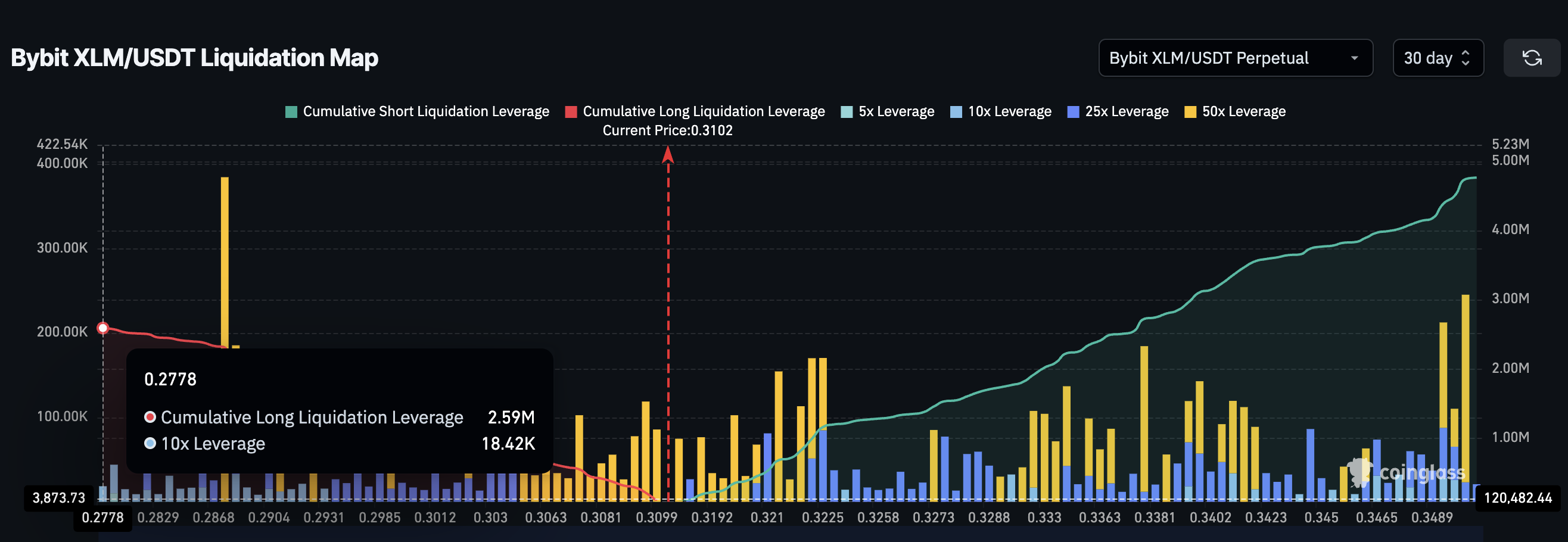Open the 30 day timeframe selector
Image resolution: width=1568 pixels, height=542 pixels.
tap(1437, 58)
